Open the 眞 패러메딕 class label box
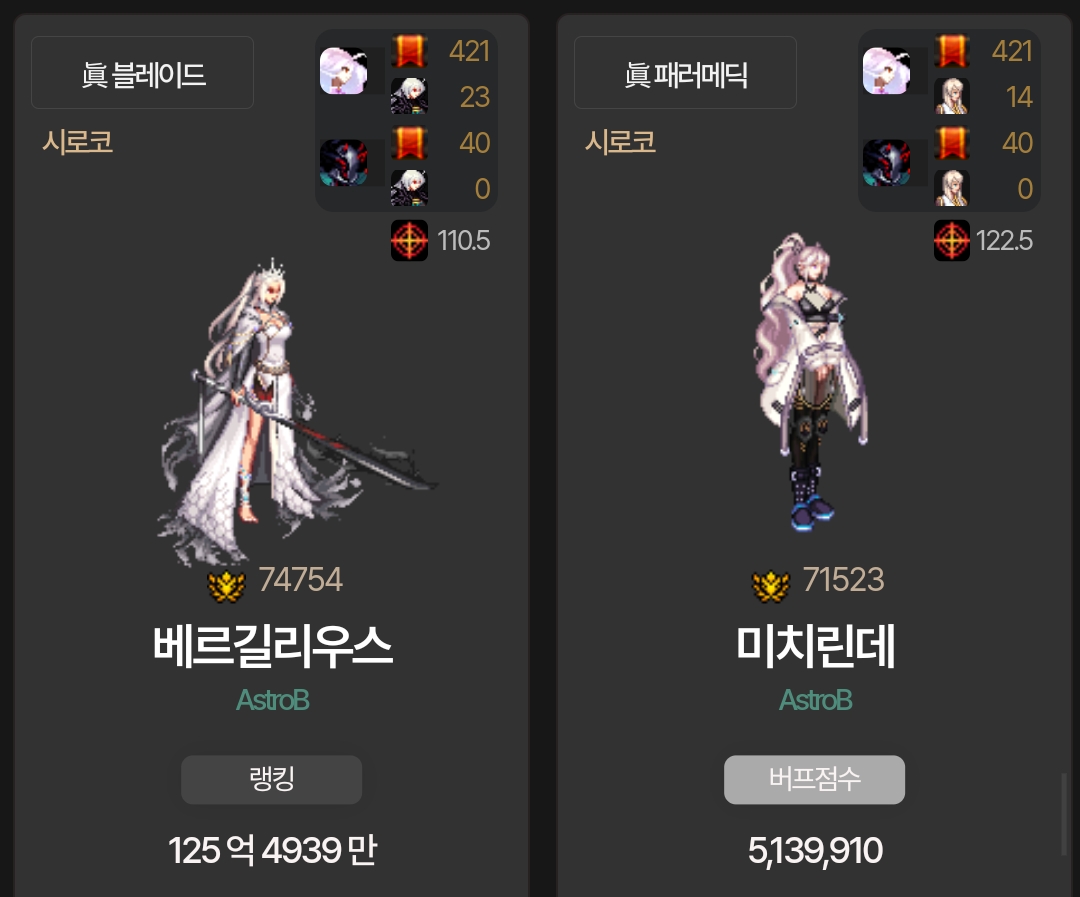The width and height of the screenshot is (1080, 897). tap(685, 72)
